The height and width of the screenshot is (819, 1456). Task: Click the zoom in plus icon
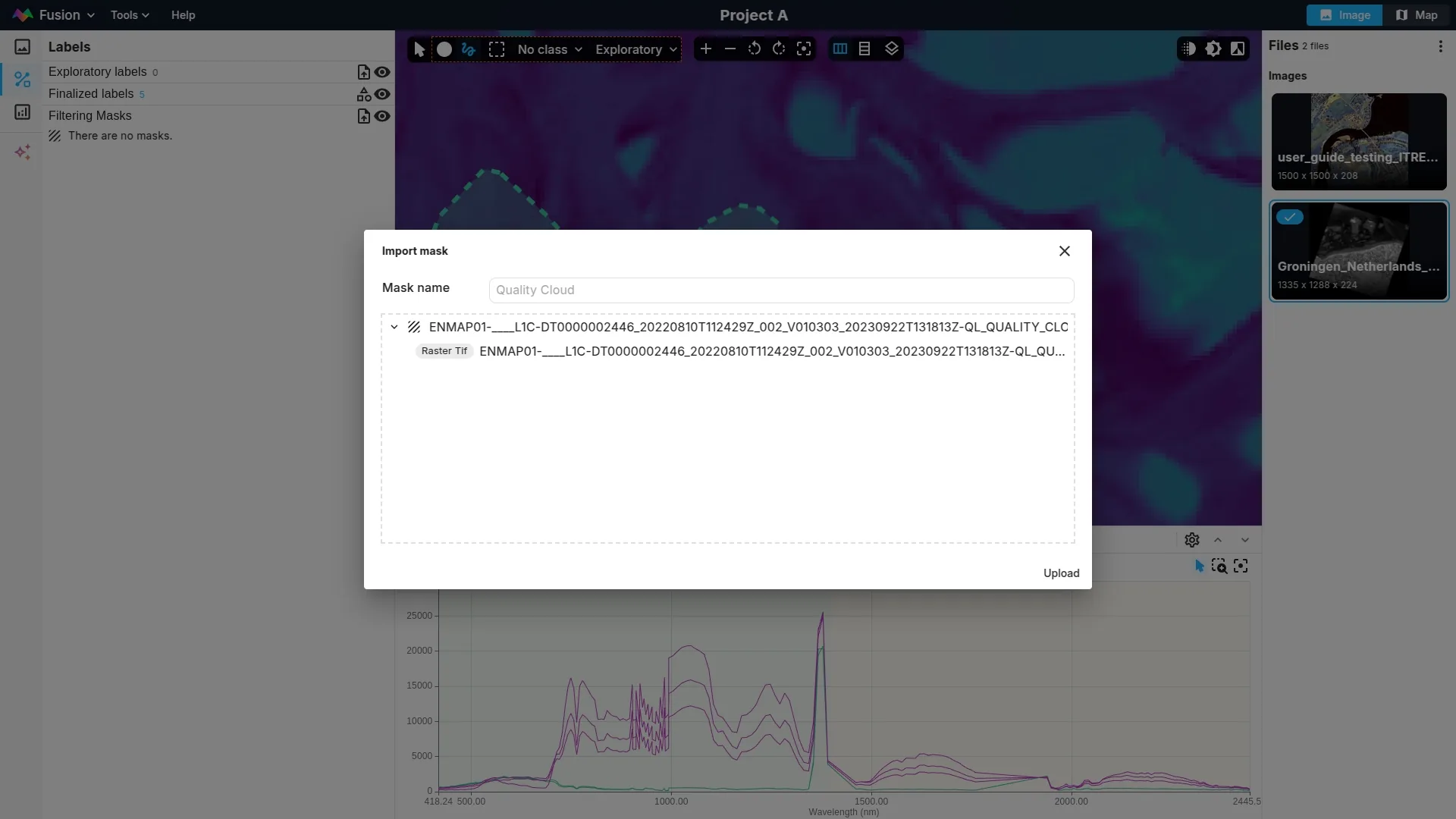(705, 49)
